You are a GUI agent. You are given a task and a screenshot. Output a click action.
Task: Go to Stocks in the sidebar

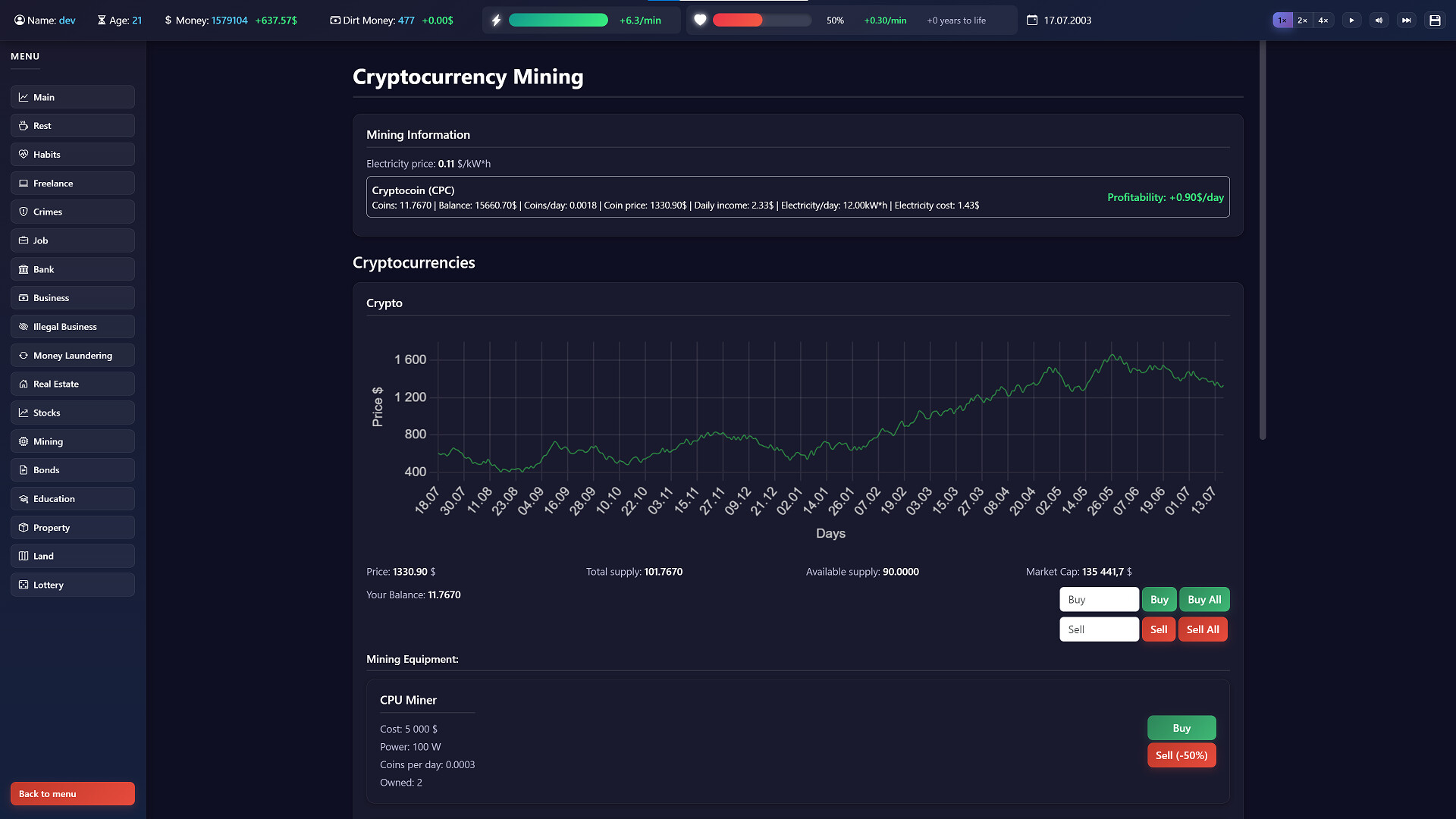[x=73, y=413]
